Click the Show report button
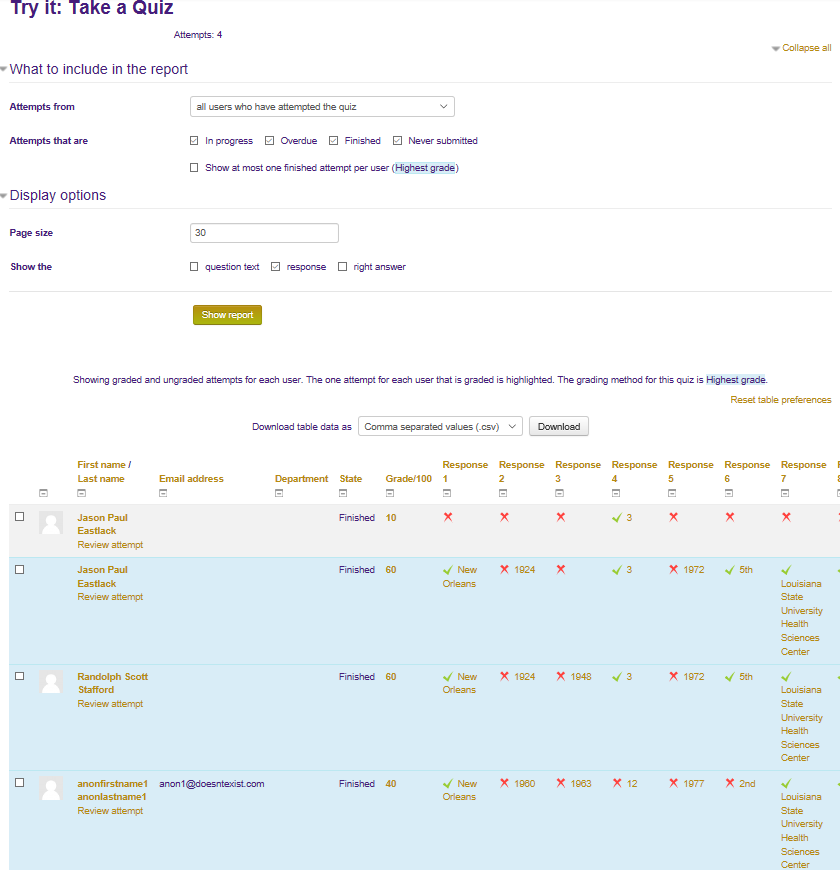 227,315
